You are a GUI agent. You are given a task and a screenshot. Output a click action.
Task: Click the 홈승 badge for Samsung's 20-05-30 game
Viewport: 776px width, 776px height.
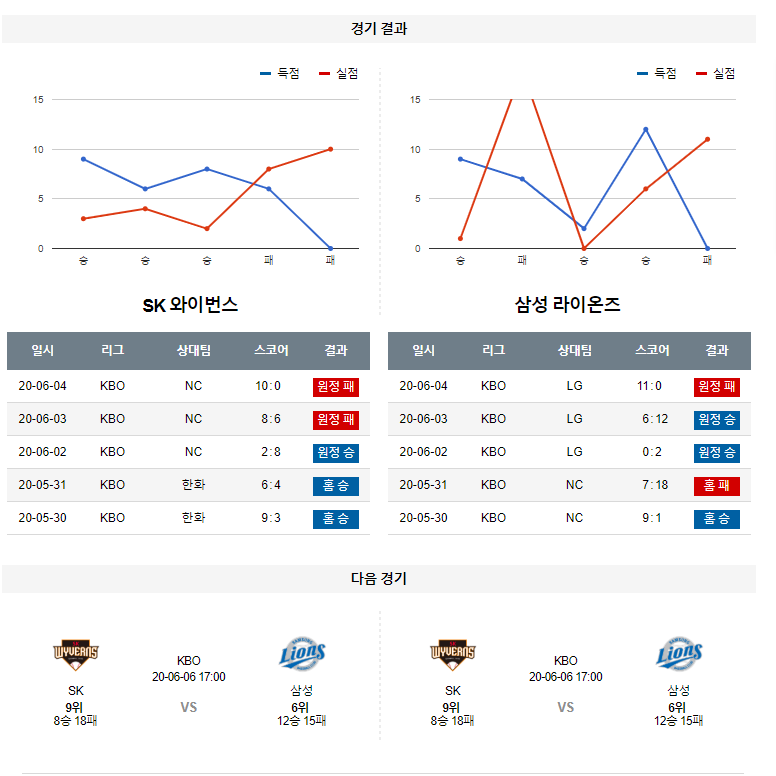point(717,519)
